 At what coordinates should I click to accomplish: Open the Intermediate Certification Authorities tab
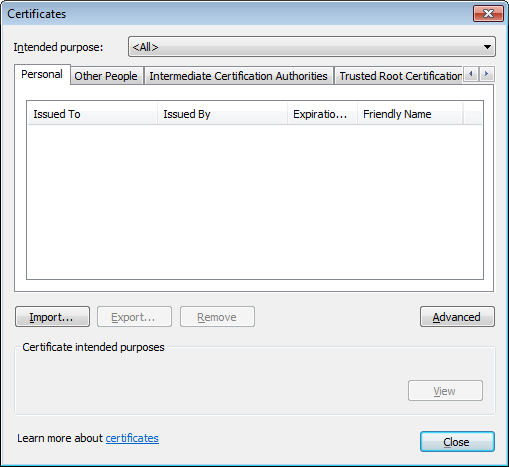pos(239,76)
